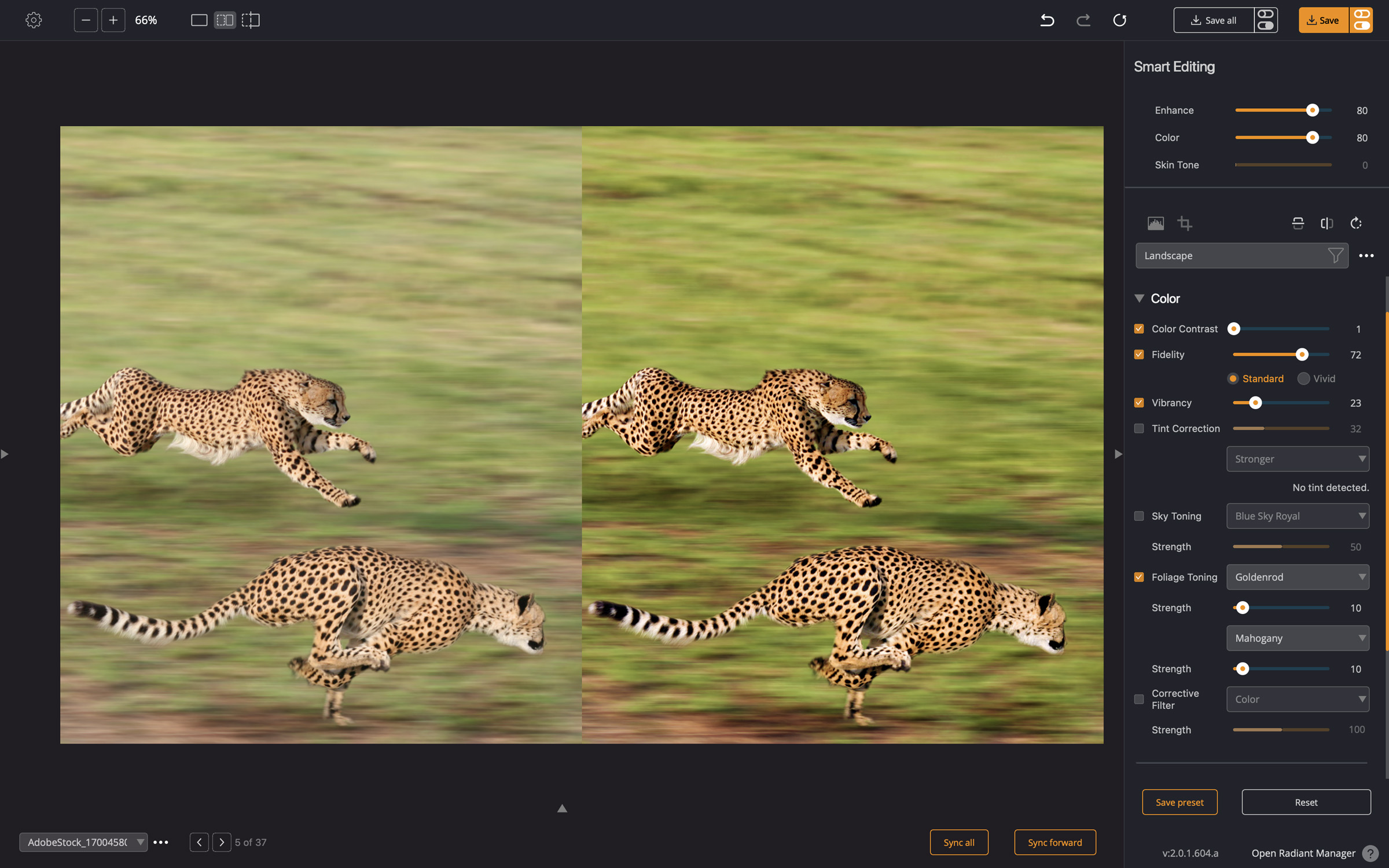Open the Blue Sky Royal dropdown
Screen dimensions: 1389x868
click(1298, 516)
